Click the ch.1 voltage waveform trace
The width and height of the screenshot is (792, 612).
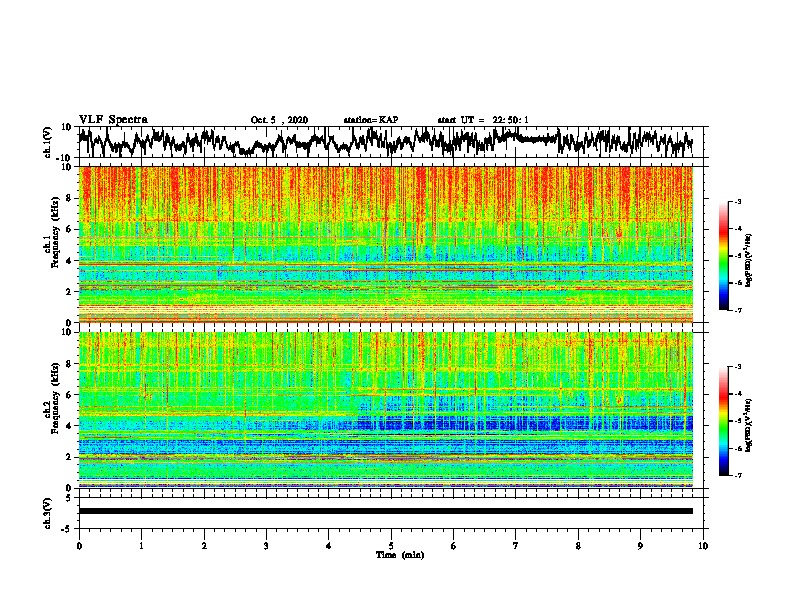coord(385,142)
